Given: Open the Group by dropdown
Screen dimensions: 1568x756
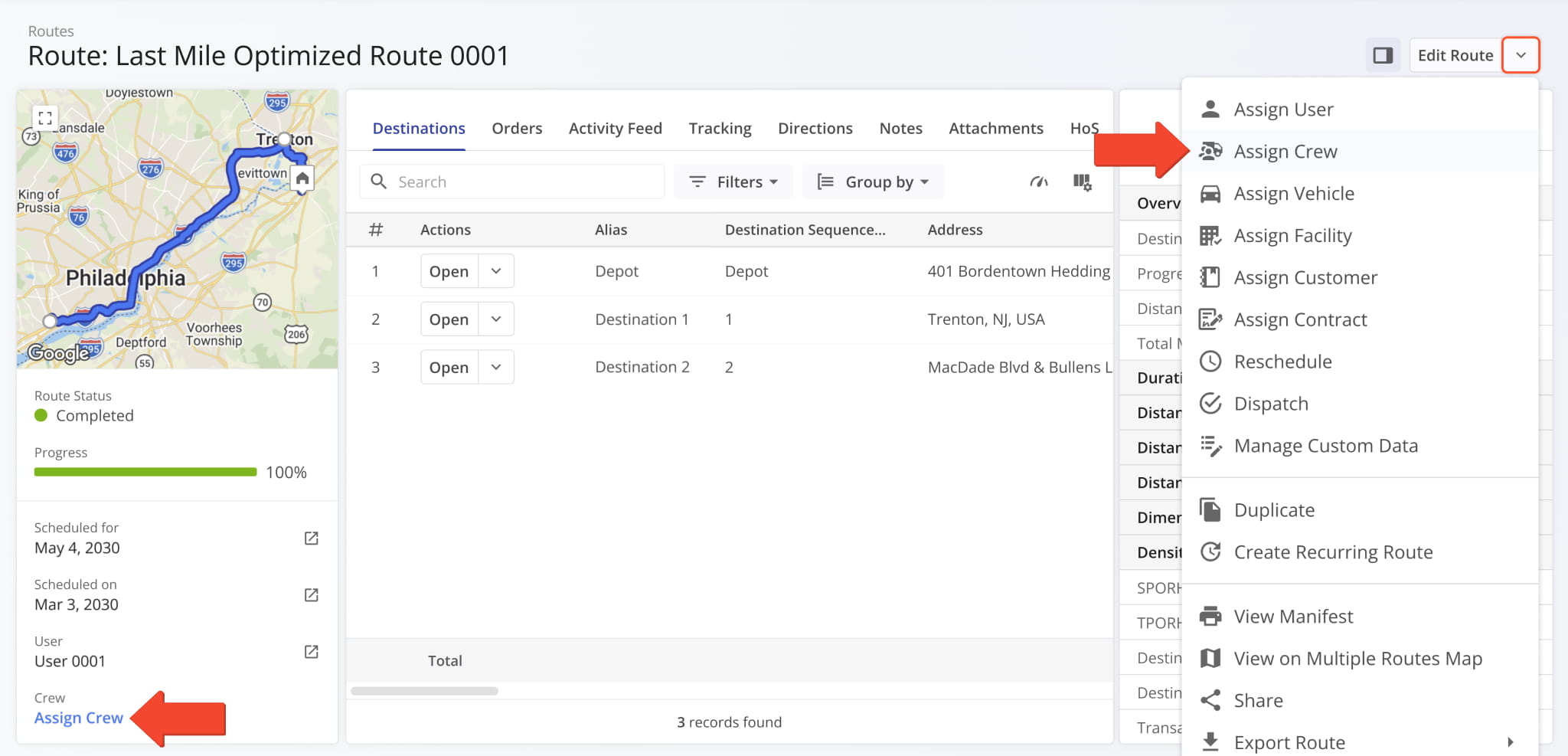Looking at the screenshot, I should (873, 182).
